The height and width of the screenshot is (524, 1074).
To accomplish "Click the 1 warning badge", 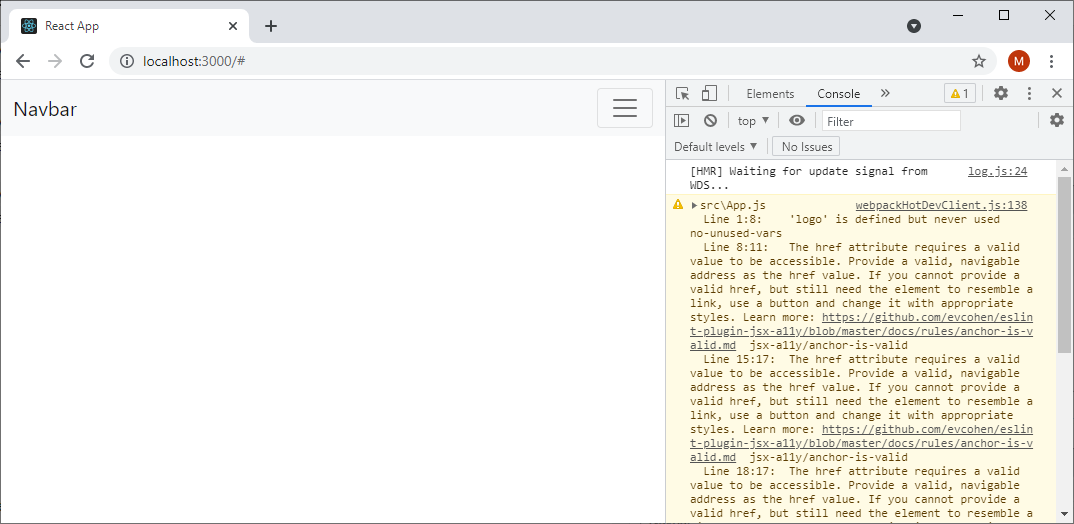I will click(x=959, y=94).
